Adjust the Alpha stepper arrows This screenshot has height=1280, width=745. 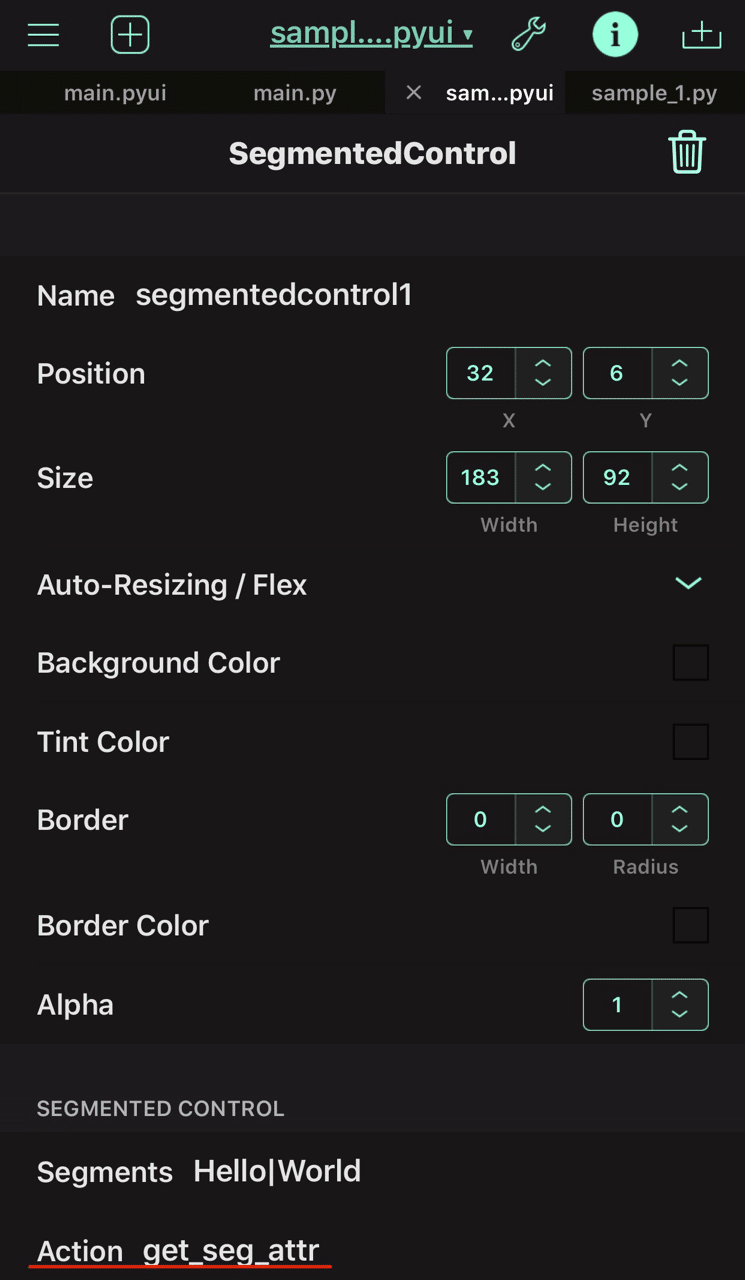[x=680, y=1005]
